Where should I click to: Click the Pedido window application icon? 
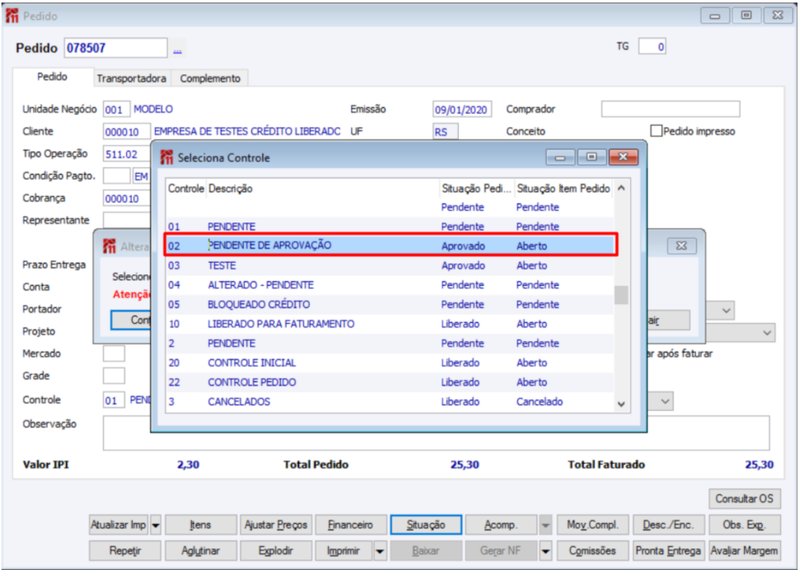(12, 16)
